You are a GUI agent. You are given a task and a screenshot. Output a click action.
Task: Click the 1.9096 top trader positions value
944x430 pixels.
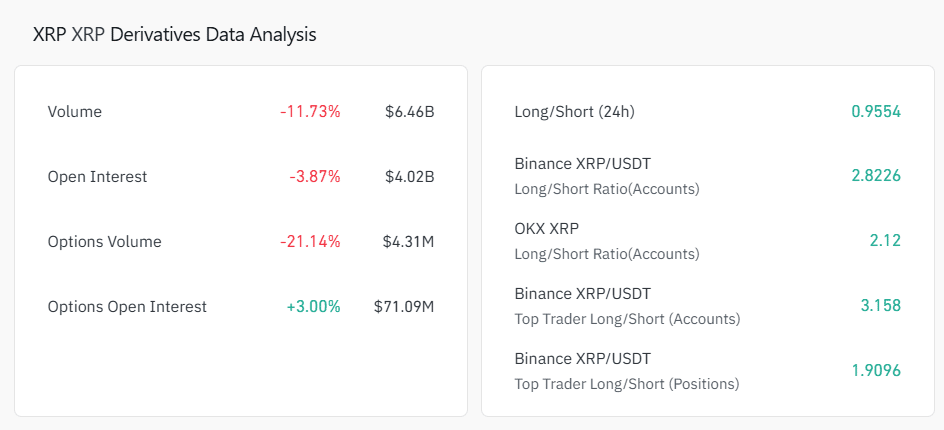point(876,371)
